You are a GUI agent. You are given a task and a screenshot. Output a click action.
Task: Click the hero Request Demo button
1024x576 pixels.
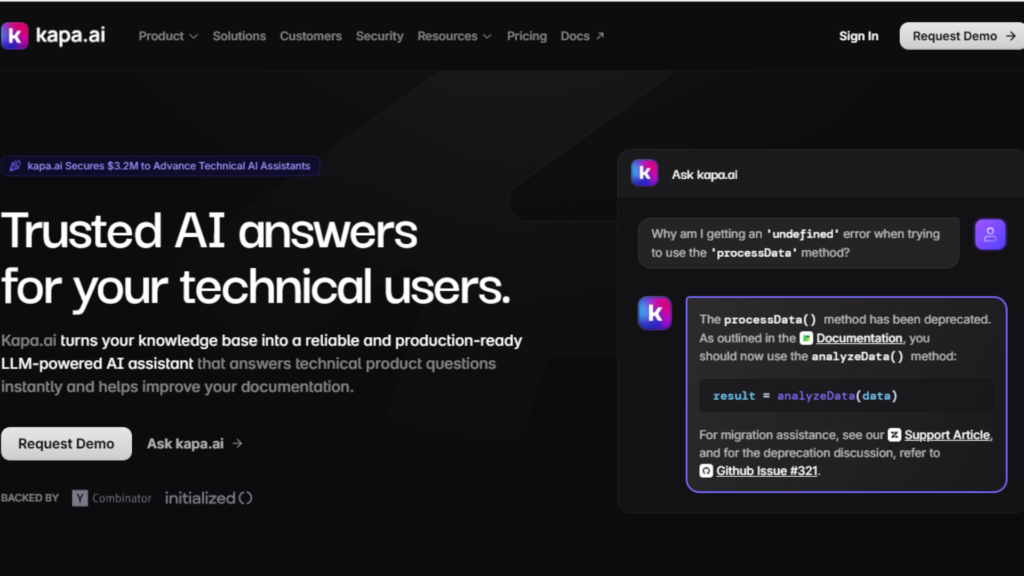click(x=66, y=443)
